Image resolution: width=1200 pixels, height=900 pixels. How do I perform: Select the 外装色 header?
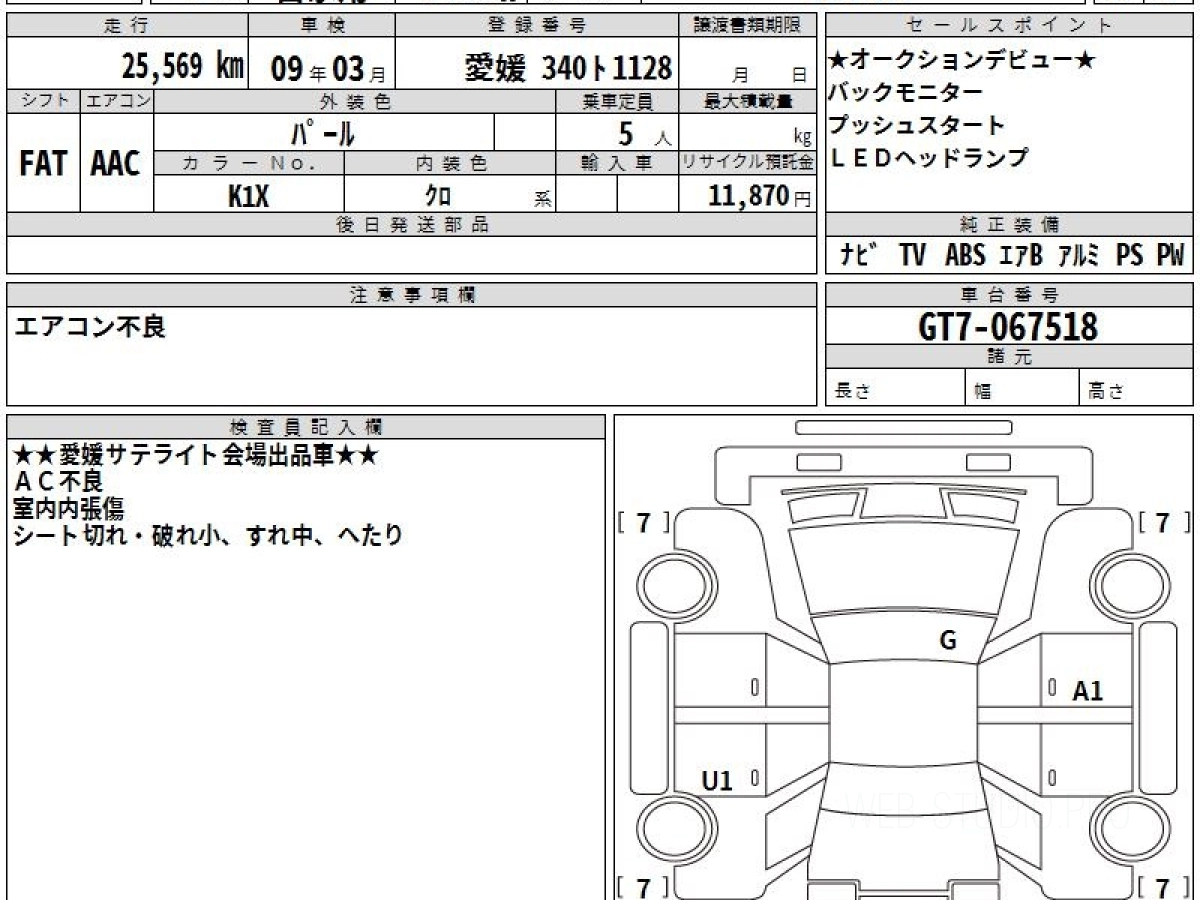tap(355, 101)
